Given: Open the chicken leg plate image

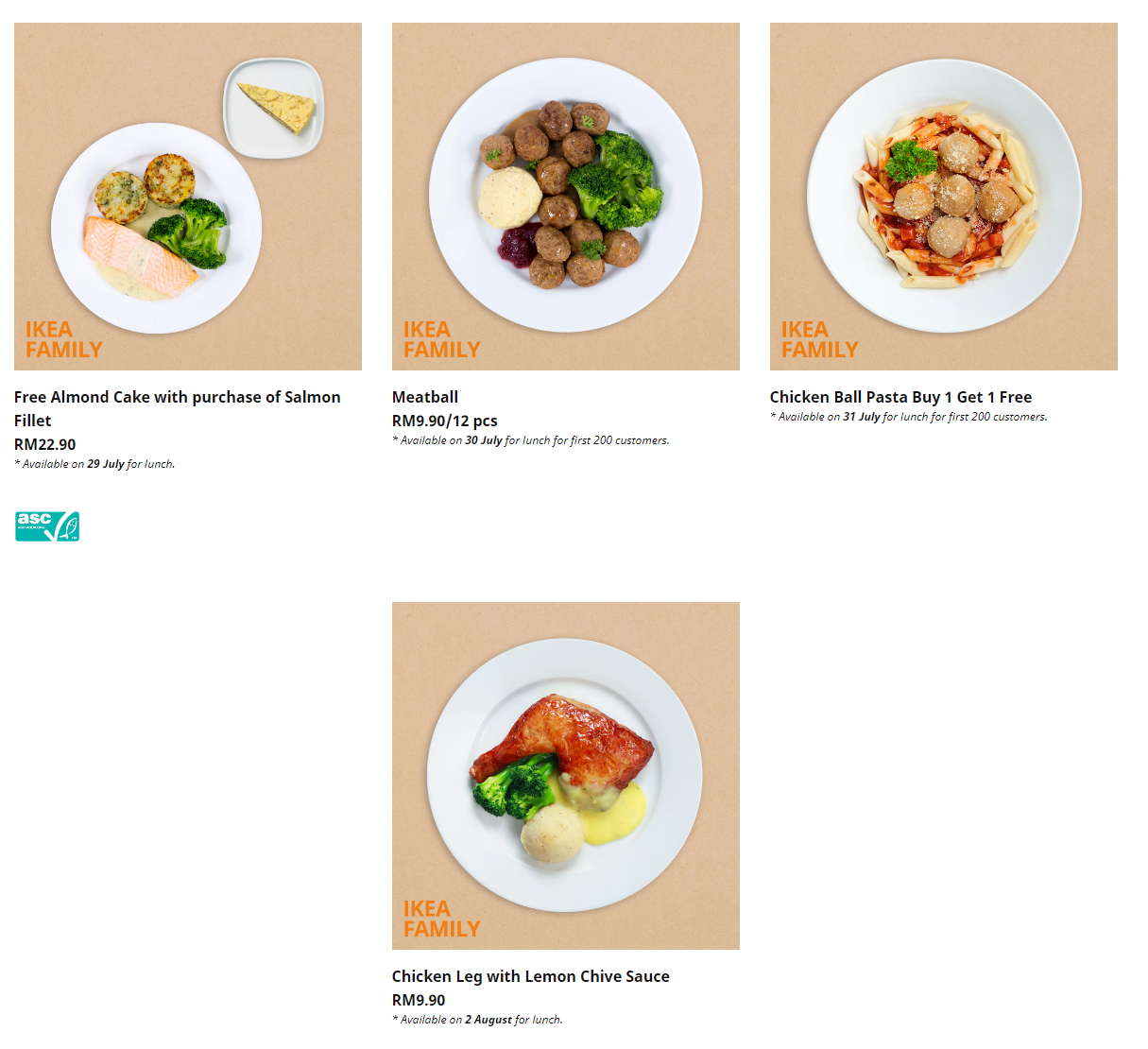Looking at the screenshot, I should [566, 776].
